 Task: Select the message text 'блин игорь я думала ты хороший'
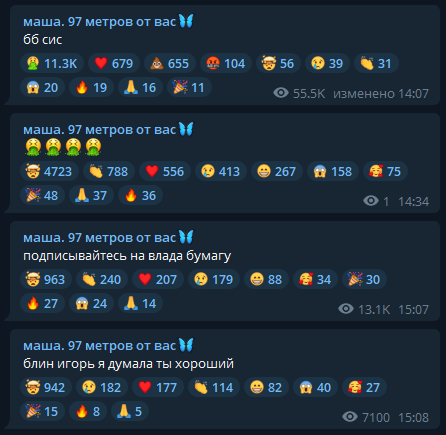[x=128, y=364]
